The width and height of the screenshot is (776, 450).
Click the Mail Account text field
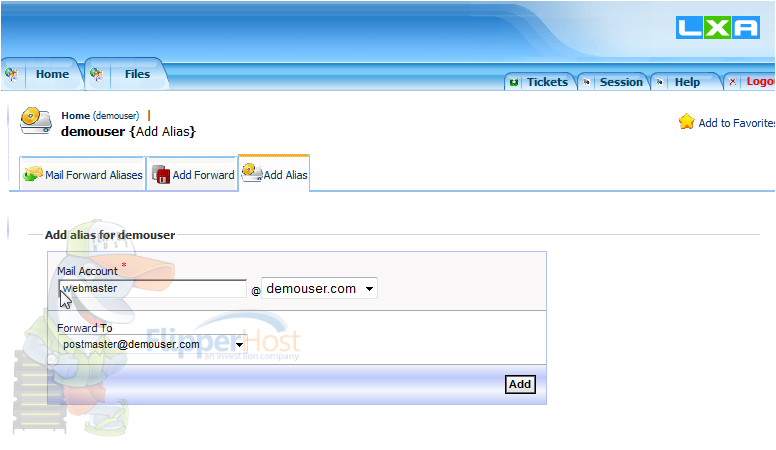(x=152, y=289)
